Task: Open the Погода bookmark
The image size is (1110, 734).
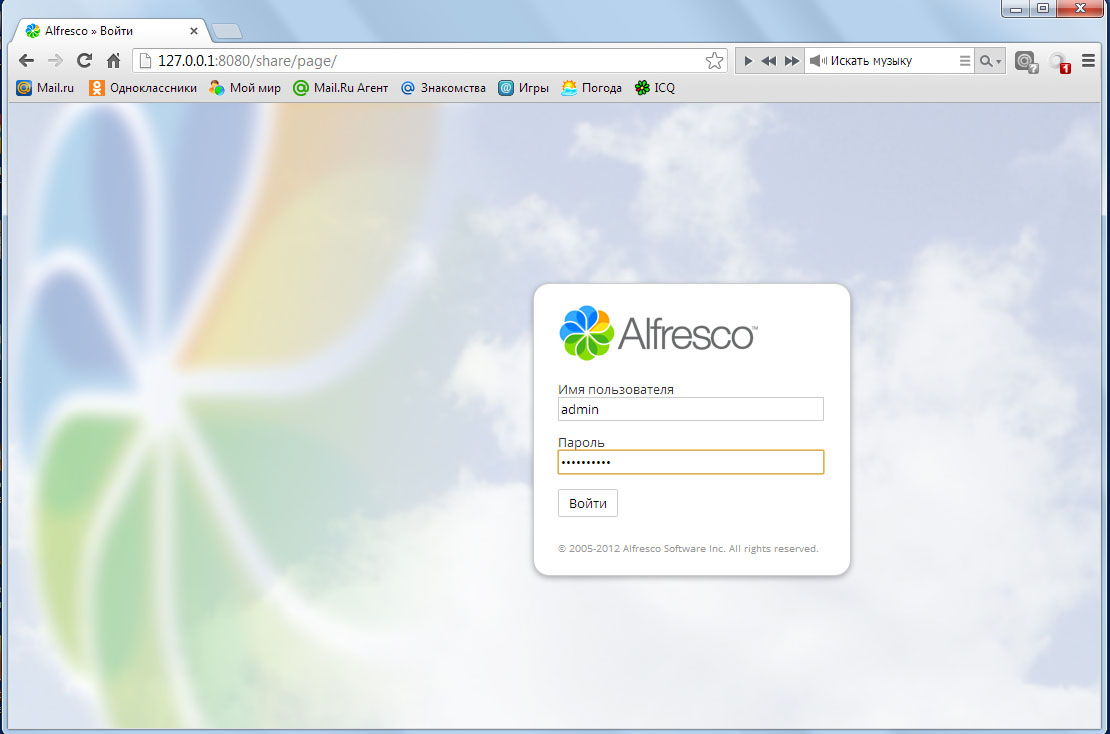Action: click(x=591, y=88)
